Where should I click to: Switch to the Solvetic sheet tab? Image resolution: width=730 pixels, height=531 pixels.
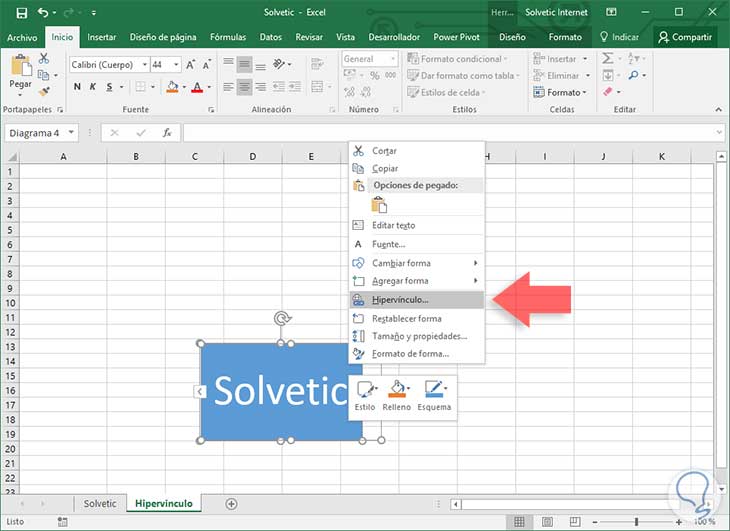(100, 504)
